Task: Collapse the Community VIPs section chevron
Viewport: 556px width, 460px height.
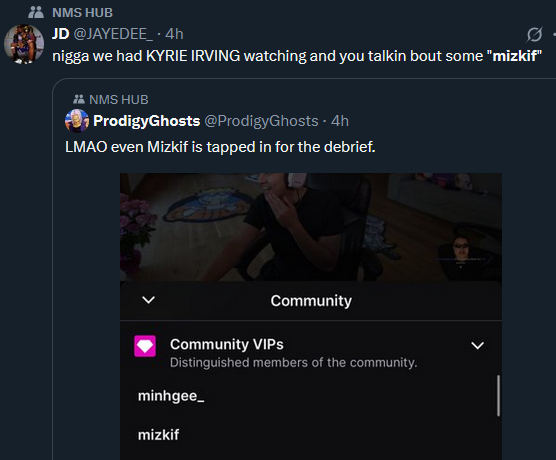Action: pyautogui.click(x=477, y=345)
